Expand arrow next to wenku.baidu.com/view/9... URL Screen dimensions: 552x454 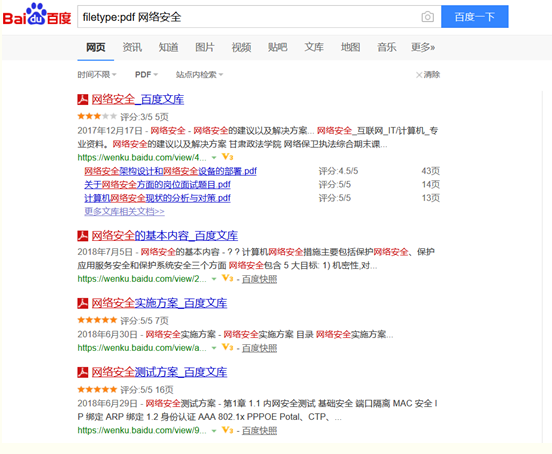coord(214,431)
